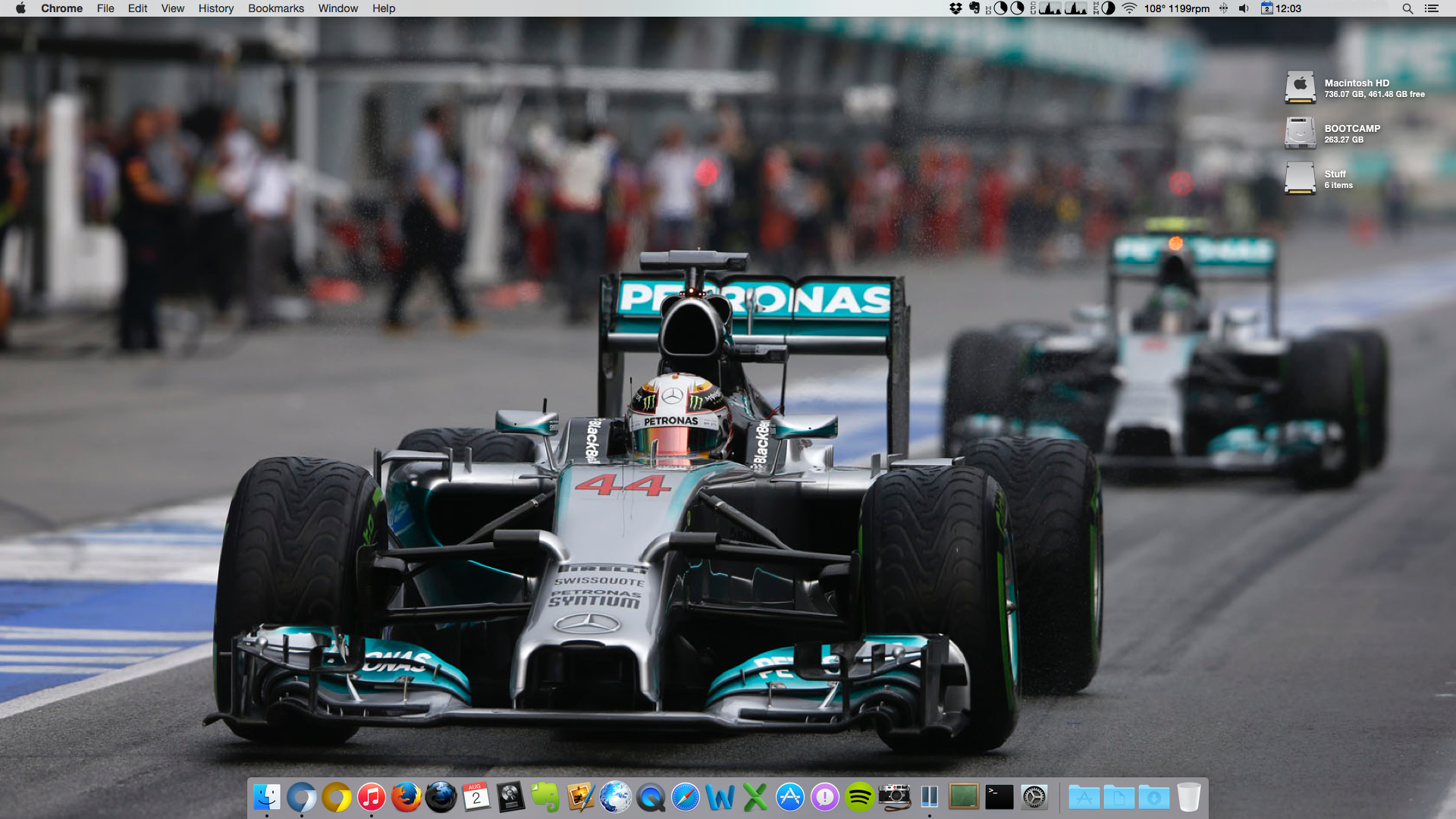Launch Microsoft Word from the dock
This screenshot has height=819, width=1456.
pyautogui.click(x=720, y=797)
